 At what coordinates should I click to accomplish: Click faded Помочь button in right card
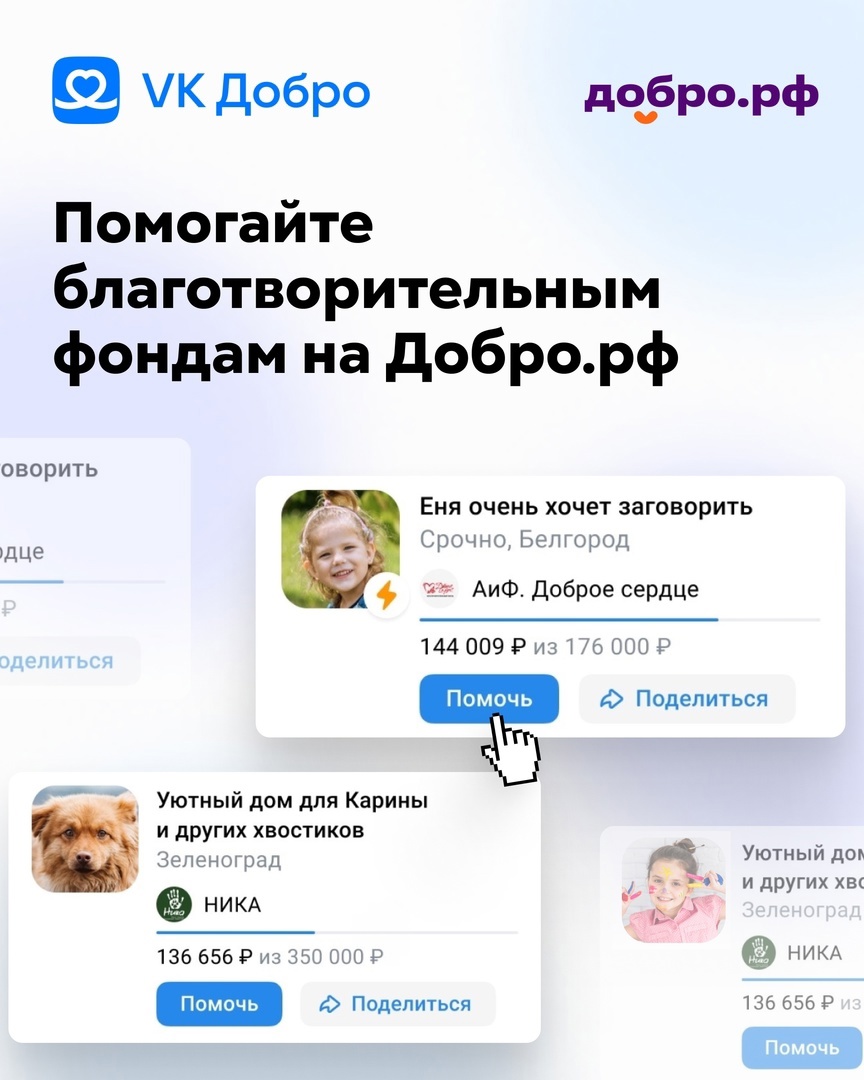pos(802,1048)
